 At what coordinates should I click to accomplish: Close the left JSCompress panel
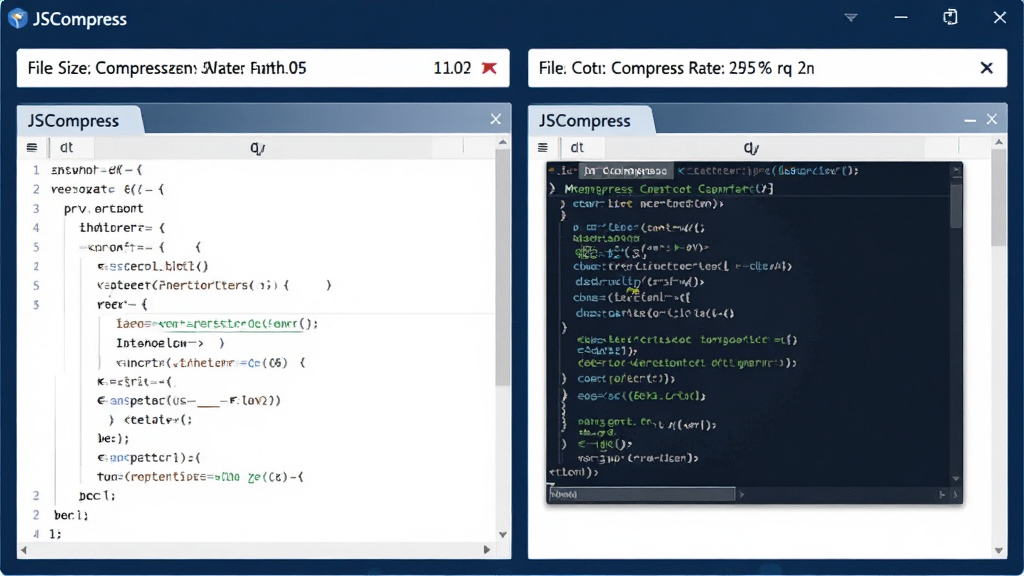coord(496,119)
